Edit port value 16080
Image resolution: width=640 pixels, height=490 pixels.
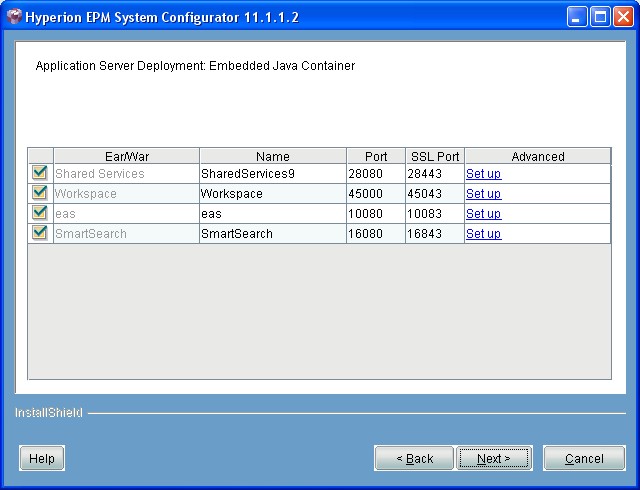376,234
